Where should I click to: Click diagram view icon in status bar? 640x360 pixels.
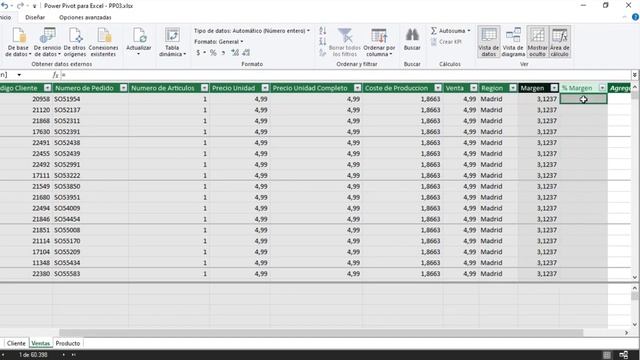pyautogui.click(x=624, y=355)
